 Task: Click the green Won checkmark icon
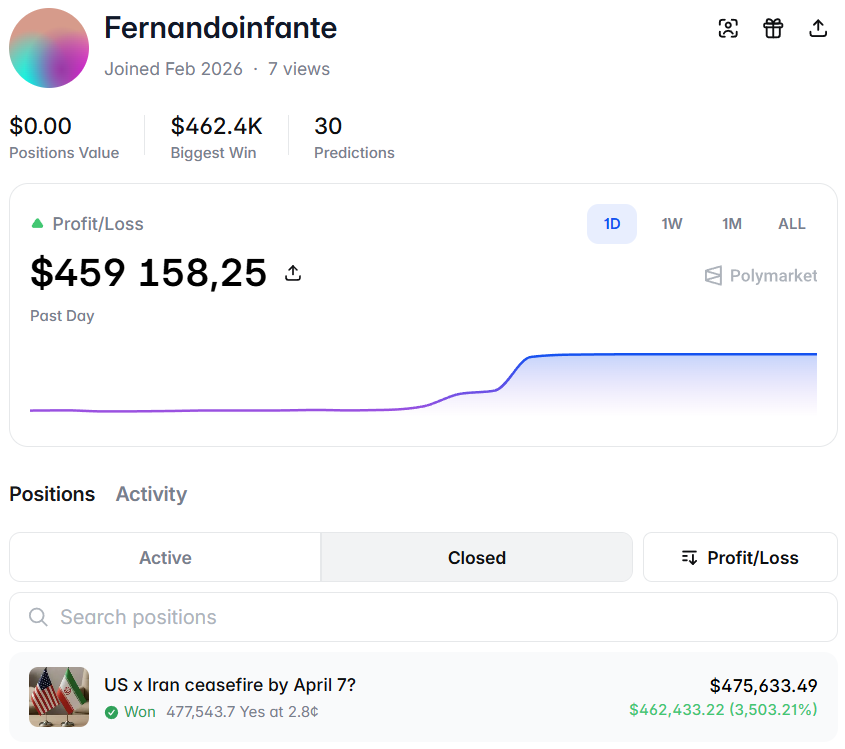click(x=112, y=712)
